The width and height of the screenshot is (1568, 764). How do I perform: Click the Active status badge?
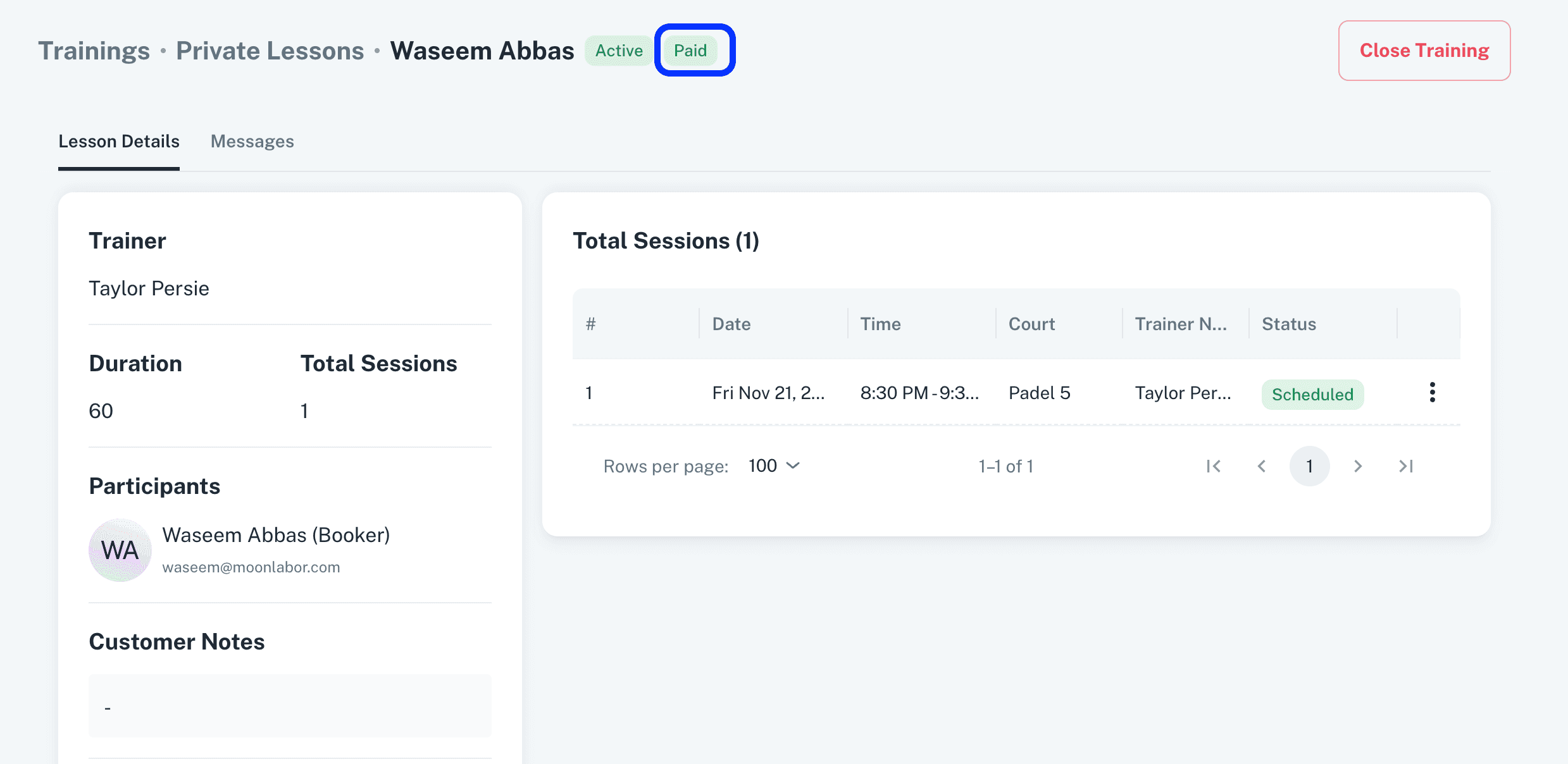pos(619,51)
